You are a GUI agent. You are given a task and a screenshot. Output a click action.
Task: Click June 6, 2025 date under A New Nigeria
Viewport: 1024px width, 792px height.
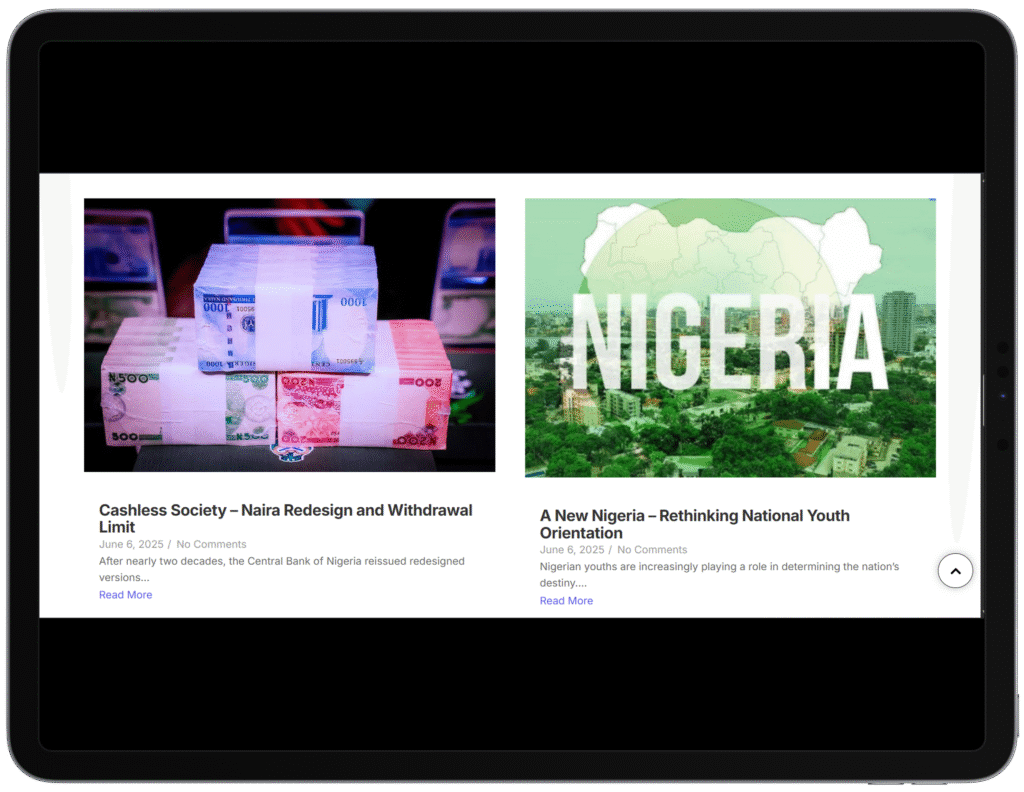pos(571,550)
